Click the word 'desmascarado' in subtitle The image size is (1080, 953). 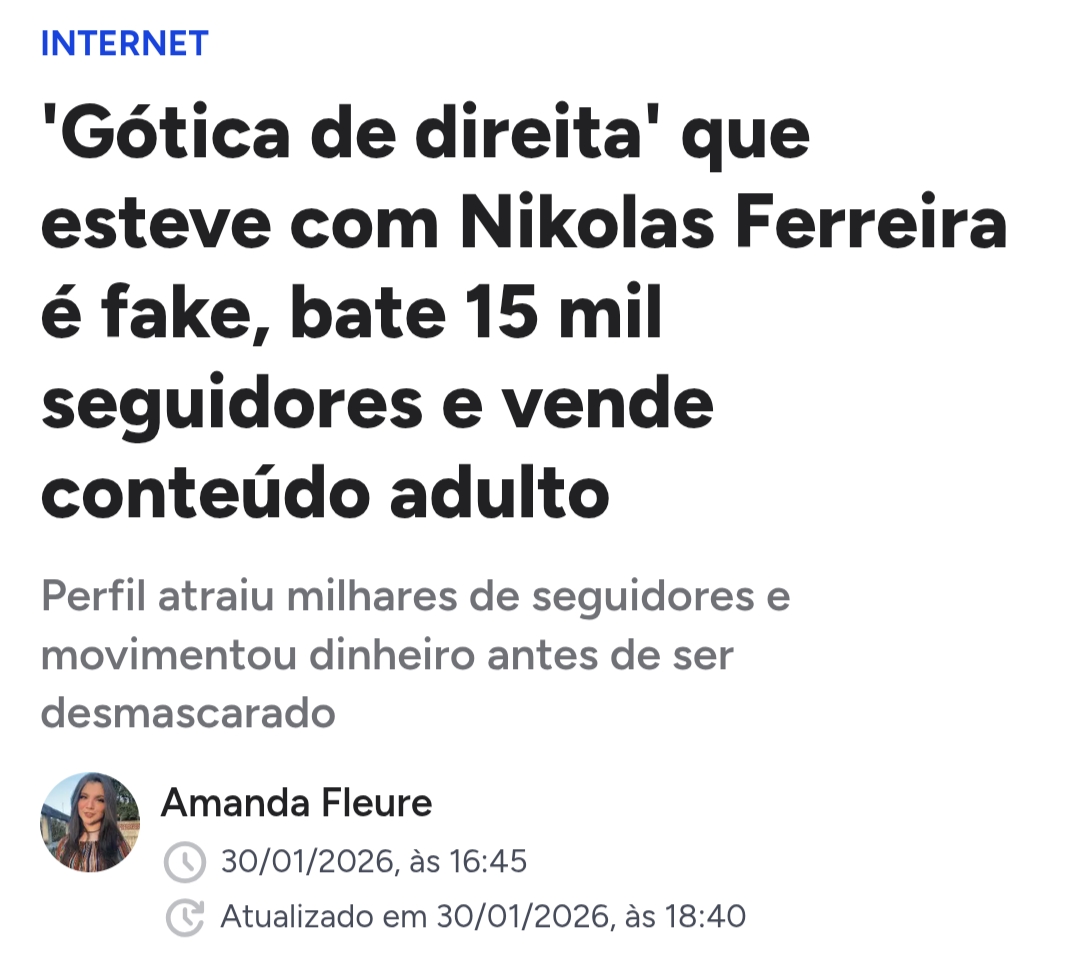188,714
